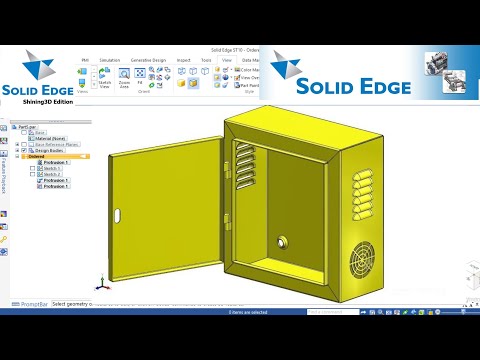This screenshot has width=480, height=360.
Task: Click the bottom-most icon in left sidebar
Action: click(x=4, y=252)
